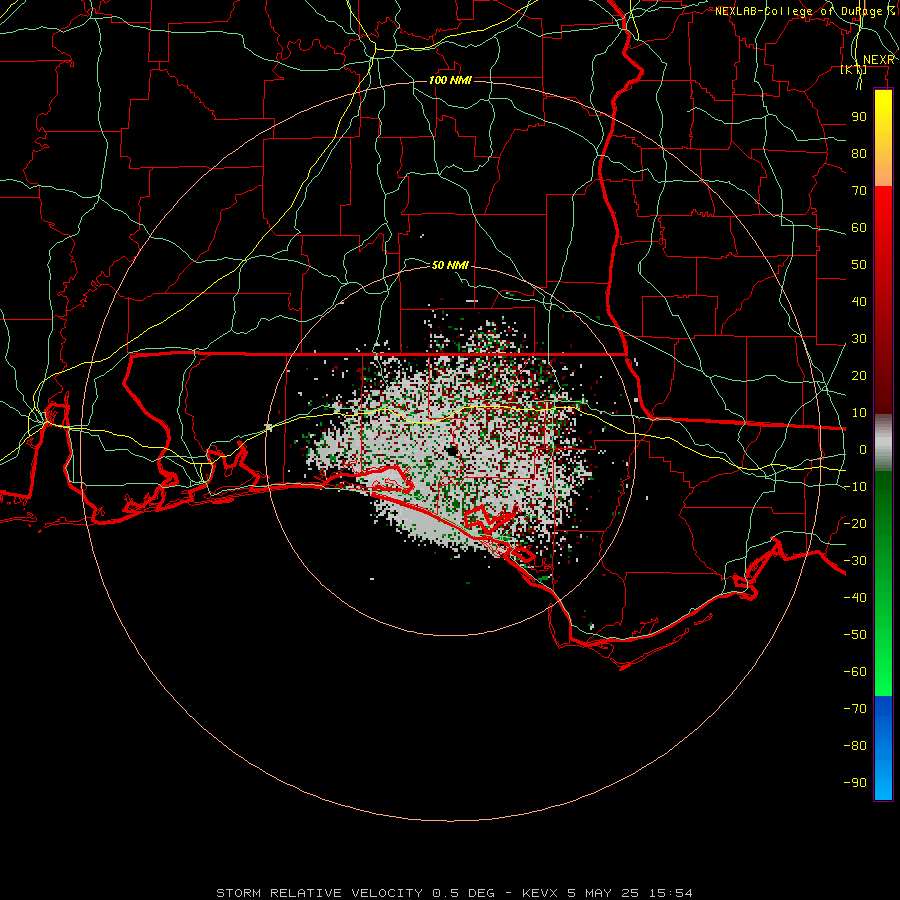Click the '90' label on the velocity scale

pyautogui.click(x=859, y=117)
